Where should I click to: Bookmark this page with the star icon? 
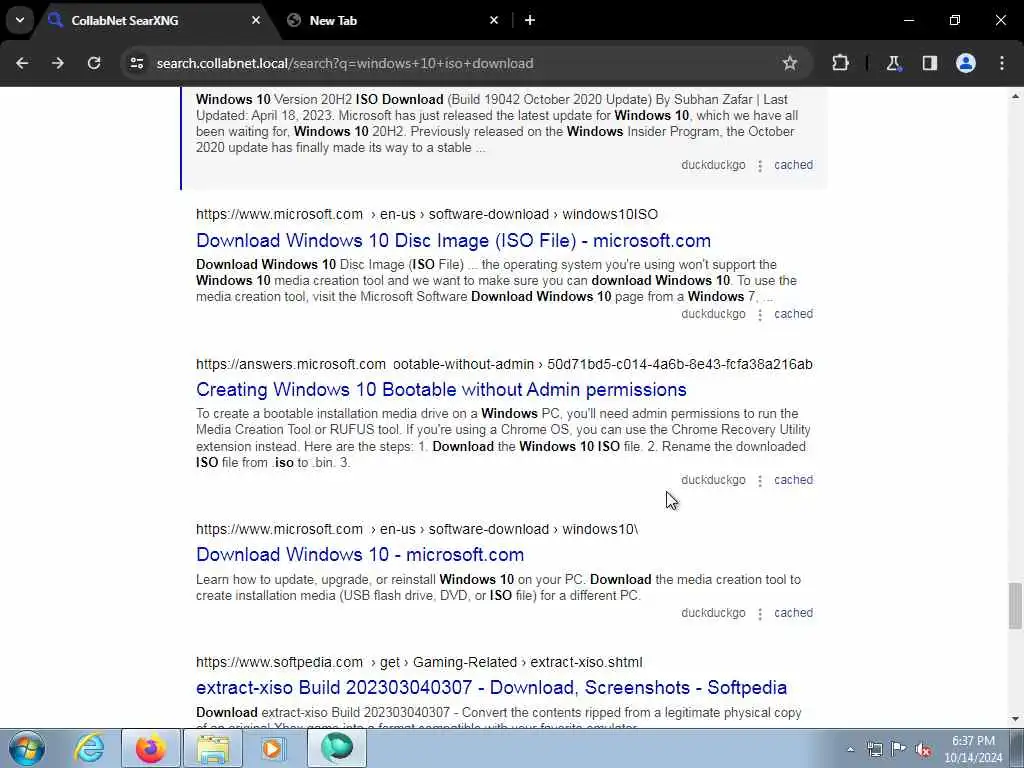point(790,63)
